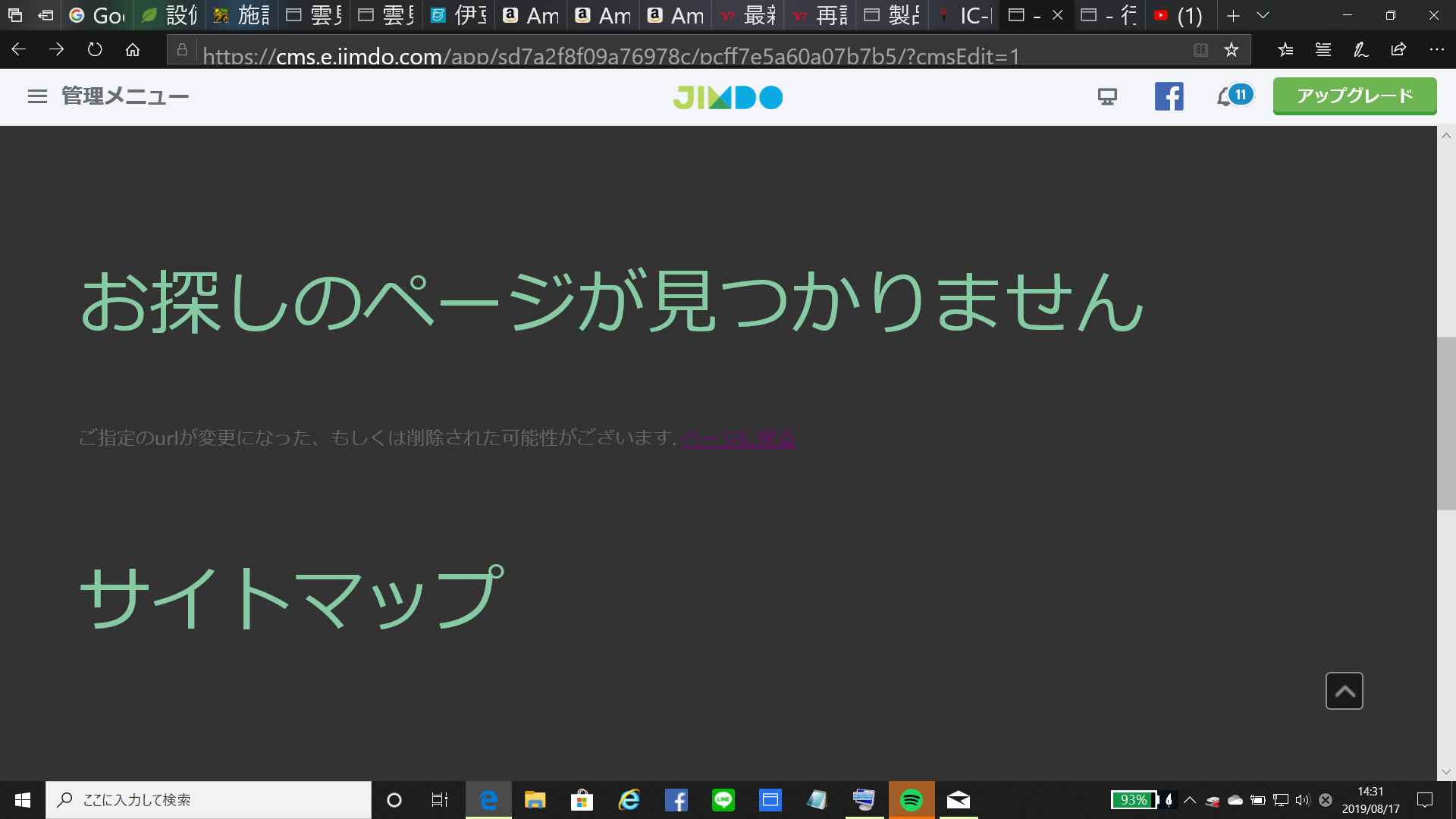Screen dimensions: 1456x819
Task: Click the scrollbar up arrow
Action: pyautogui.click(x=1446, y=136)
